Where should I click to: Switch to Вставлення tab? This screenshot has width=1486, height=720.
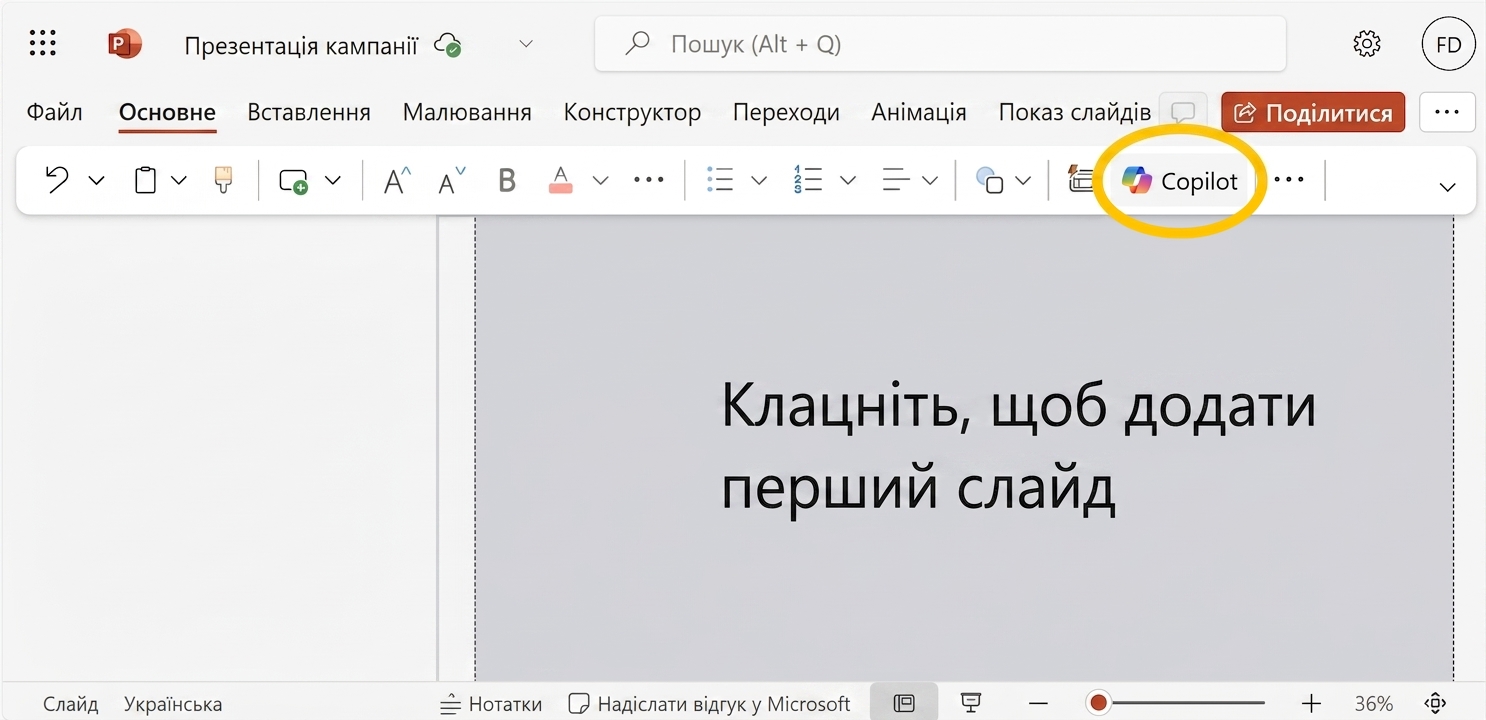pos(309,112)
